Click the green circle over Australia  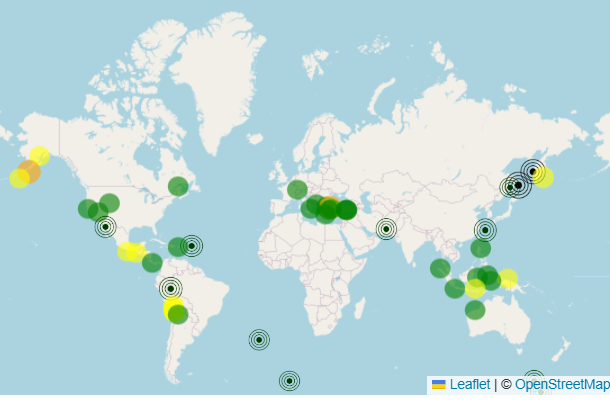point(475,310)
